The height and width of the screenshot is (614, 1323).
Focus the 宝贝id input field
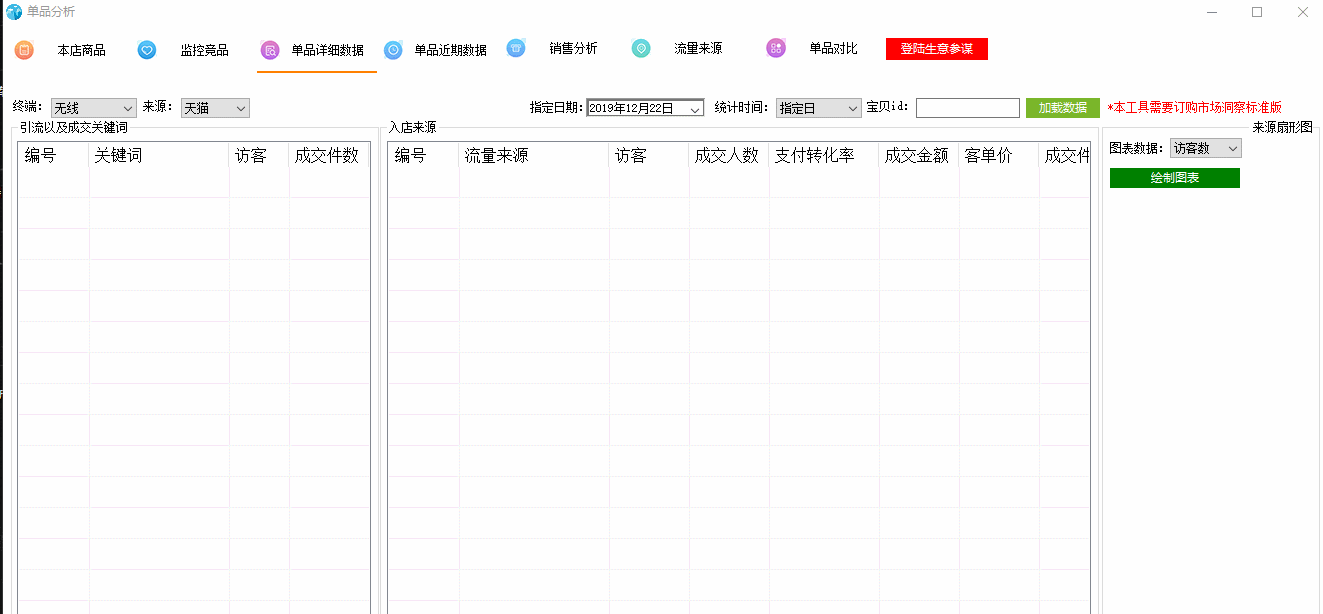click(967, 108)
